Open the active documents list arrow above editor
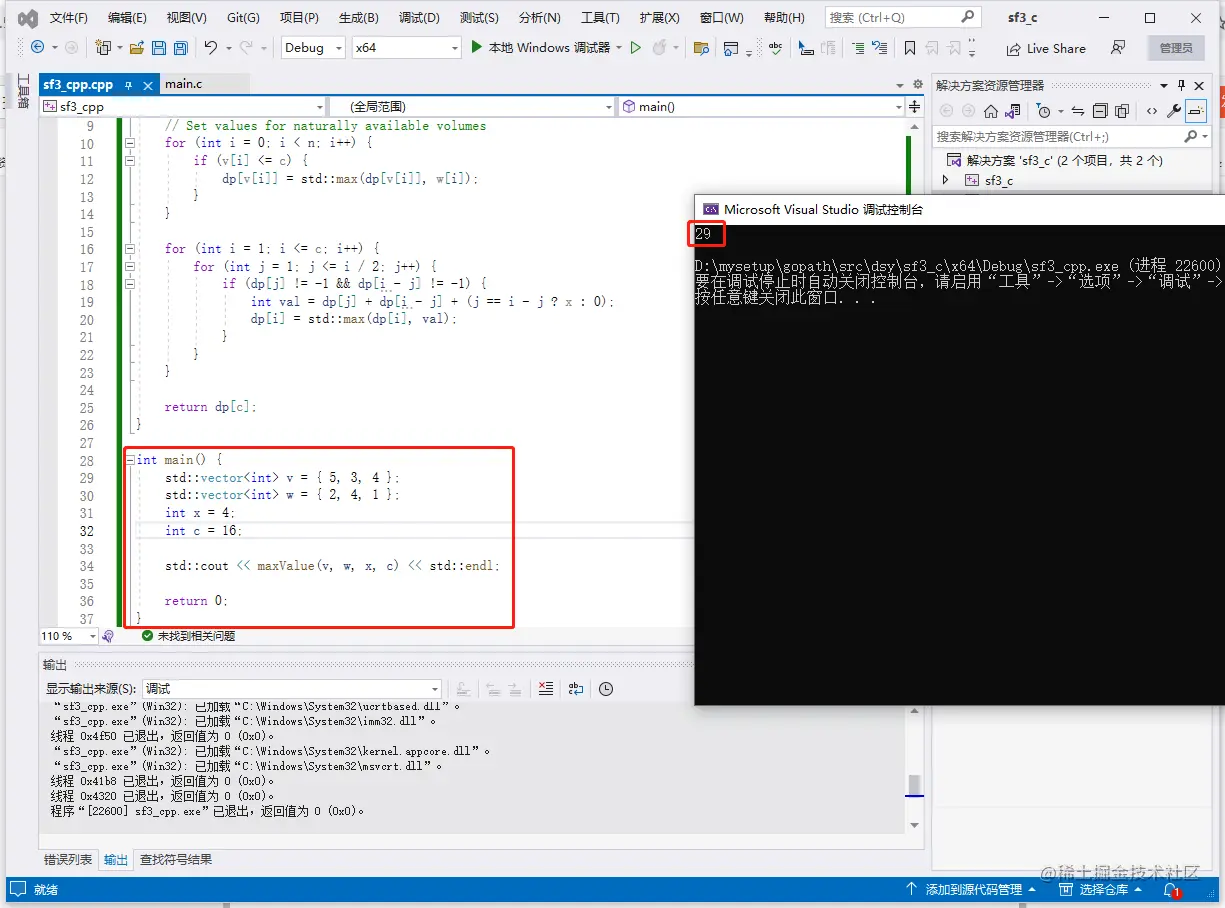The image size is (1225, 908). (x=900, y=85)
